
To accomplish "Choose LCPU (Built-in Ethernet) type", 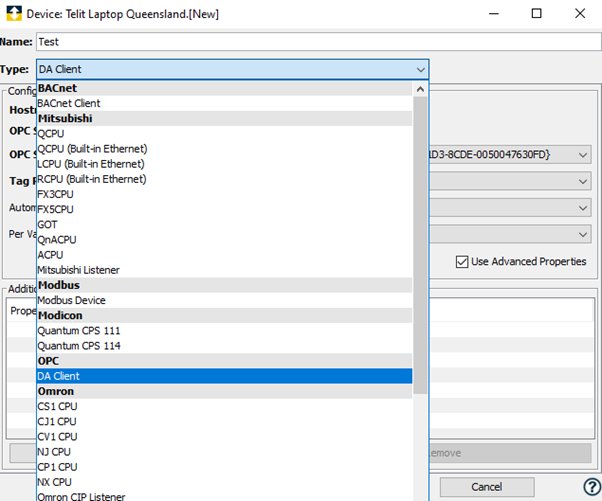I will point(225,164).
